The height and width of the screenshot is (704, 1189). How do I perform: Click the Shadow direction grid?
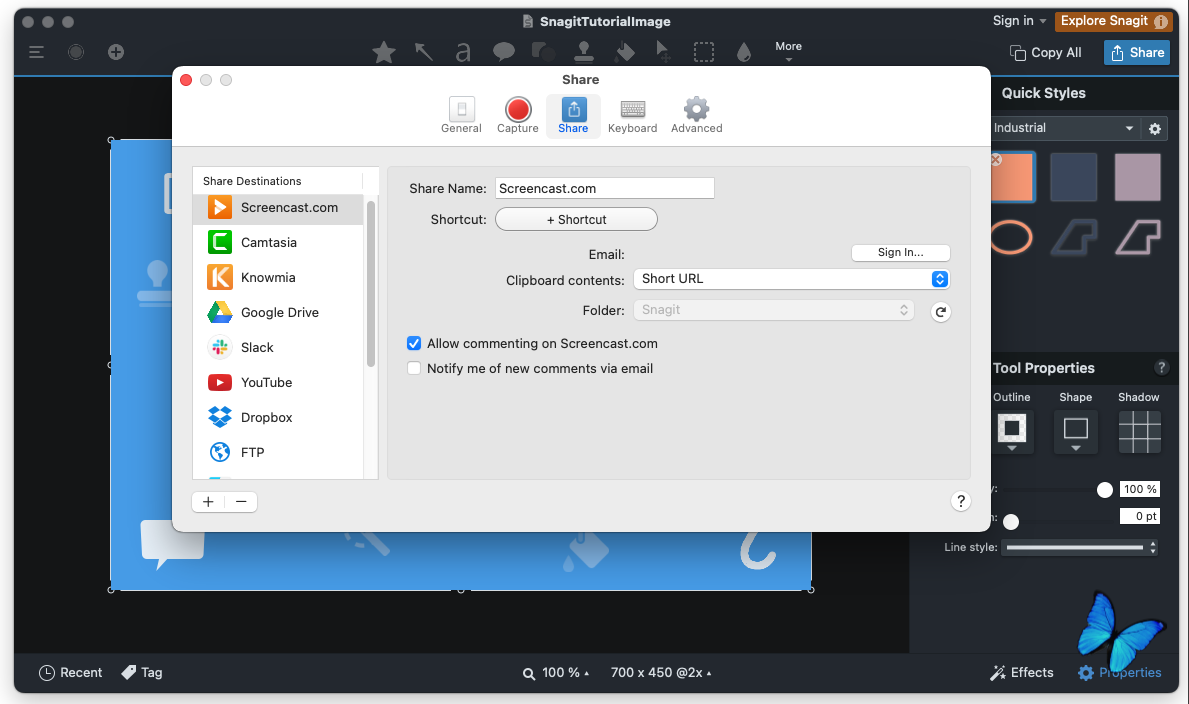tap(1140, 432)
